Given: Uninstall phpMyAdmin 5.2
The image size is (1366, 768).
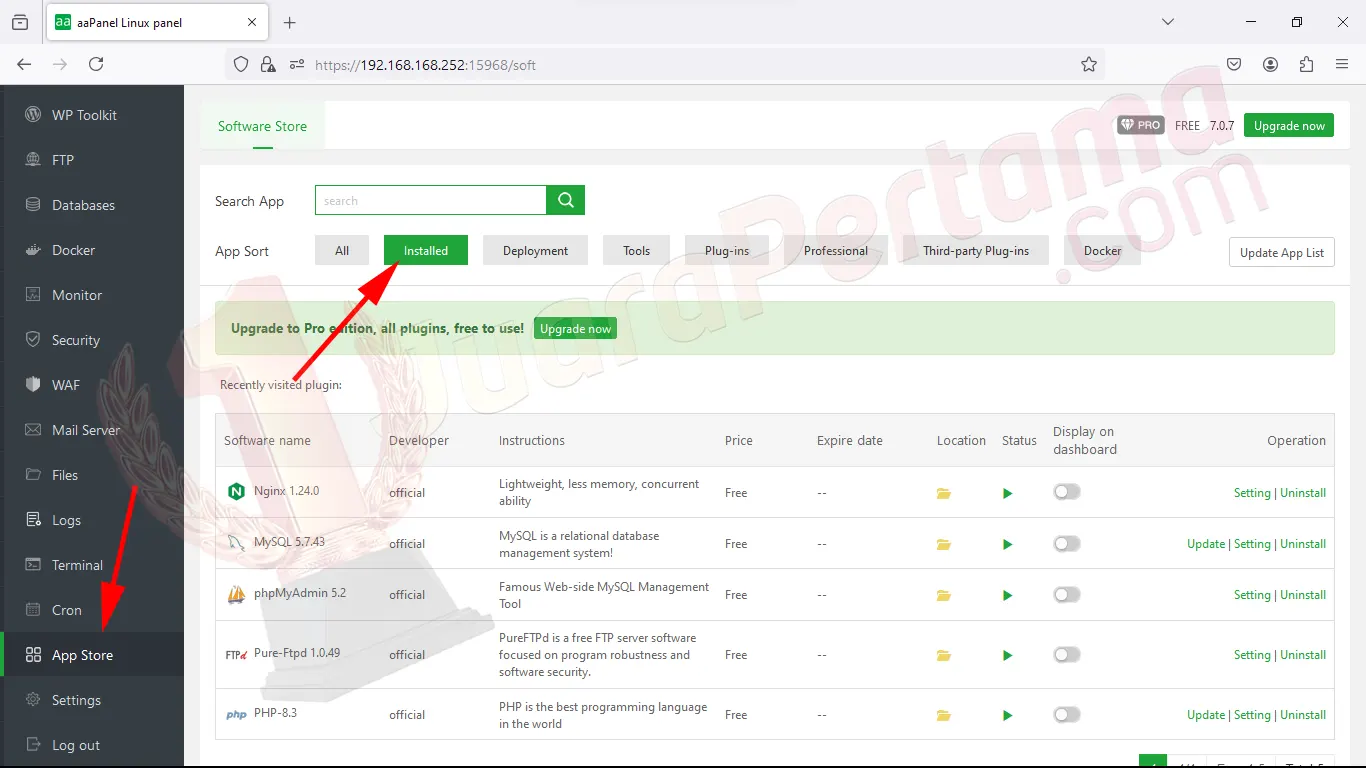Looking at the screenshot, I should click(1303, 594).
